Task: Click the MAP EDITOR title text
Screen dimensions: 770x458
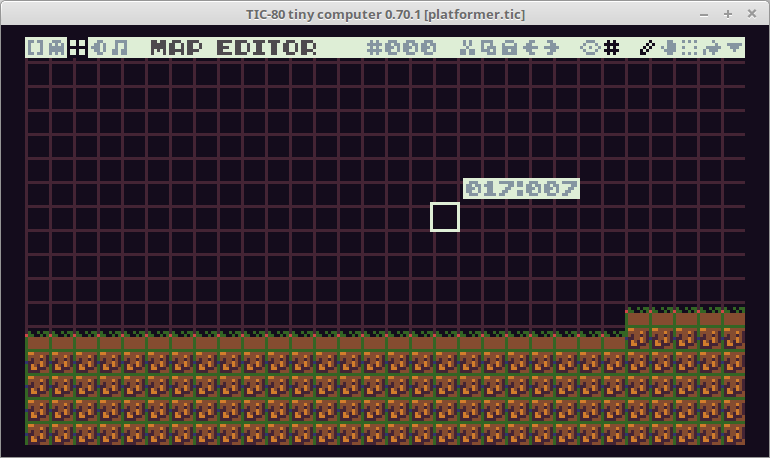Action: (x=233, y=48)
